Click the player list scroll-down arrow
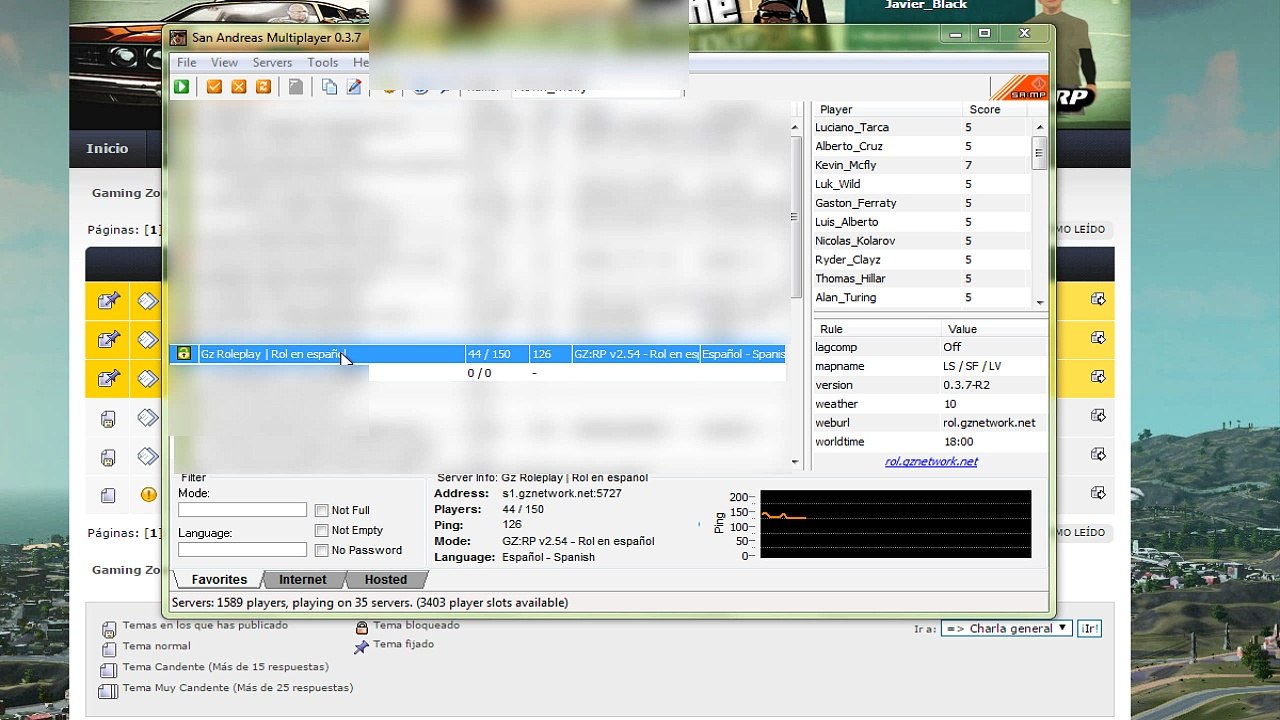1280x720 pixels. (x=1040, y=302)
